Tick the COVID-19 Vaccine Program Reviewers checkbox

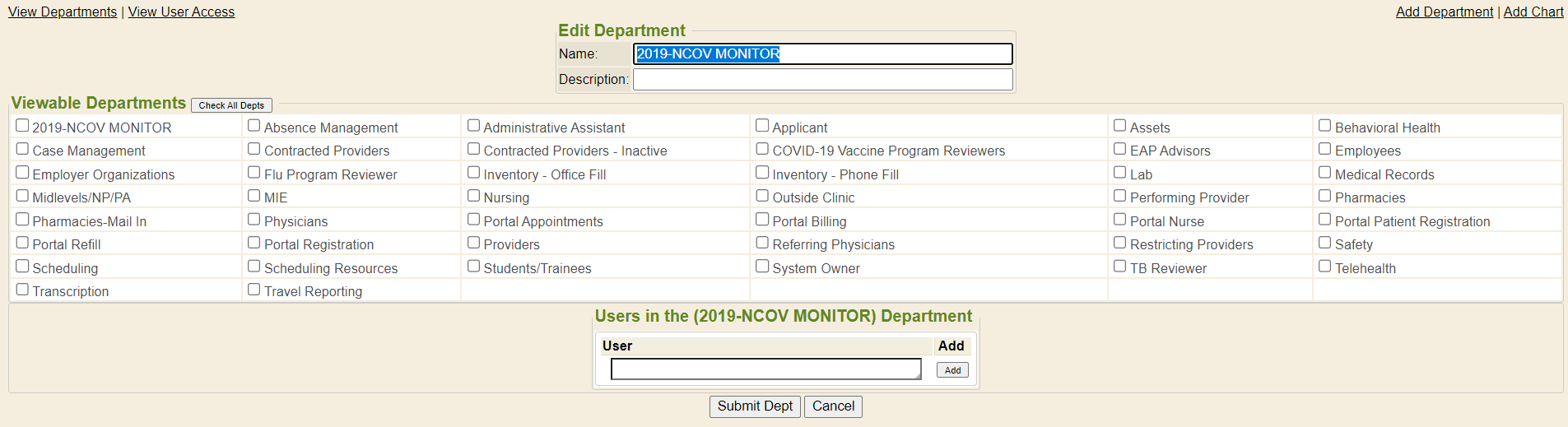tap(763, 149)
